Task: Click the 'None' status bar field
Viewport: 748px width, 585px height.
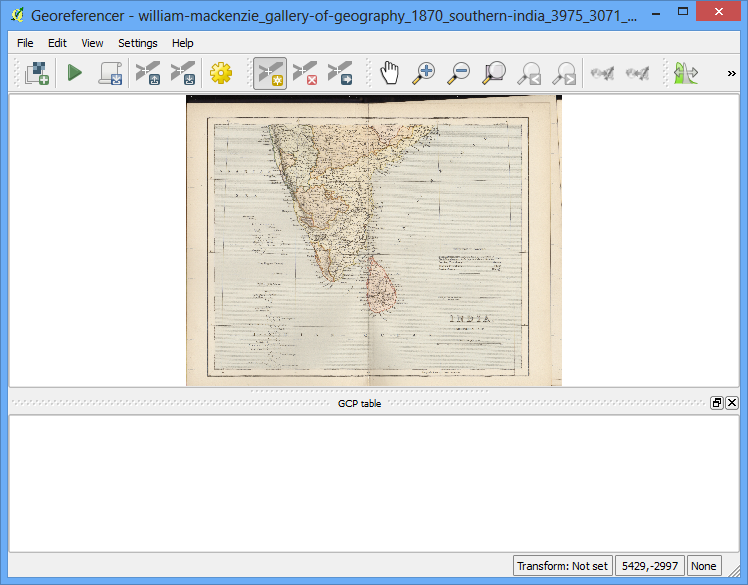Action: (x=704, y=566)
